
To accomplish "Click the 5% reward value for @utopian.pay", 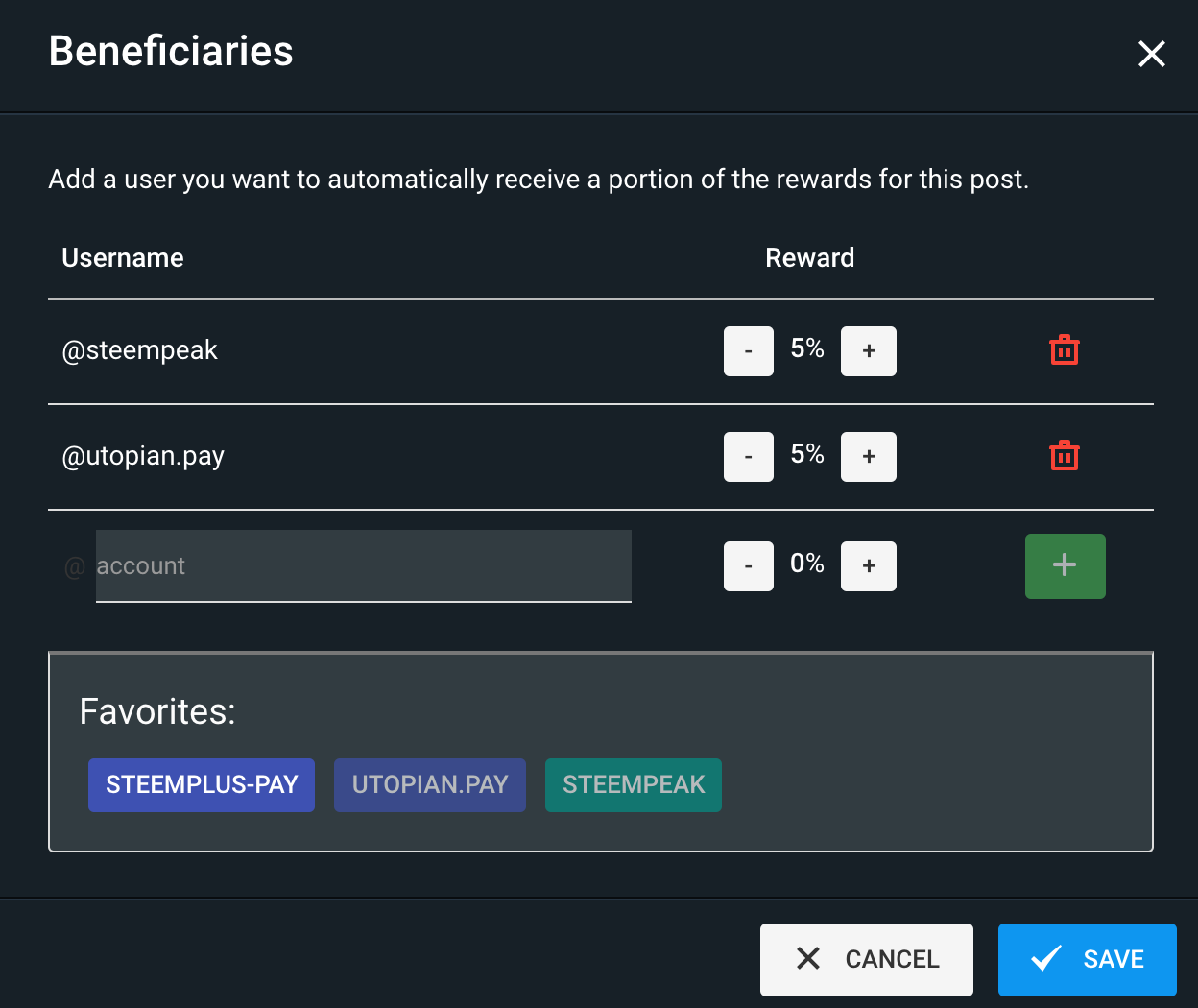I will tap(807, 454).
